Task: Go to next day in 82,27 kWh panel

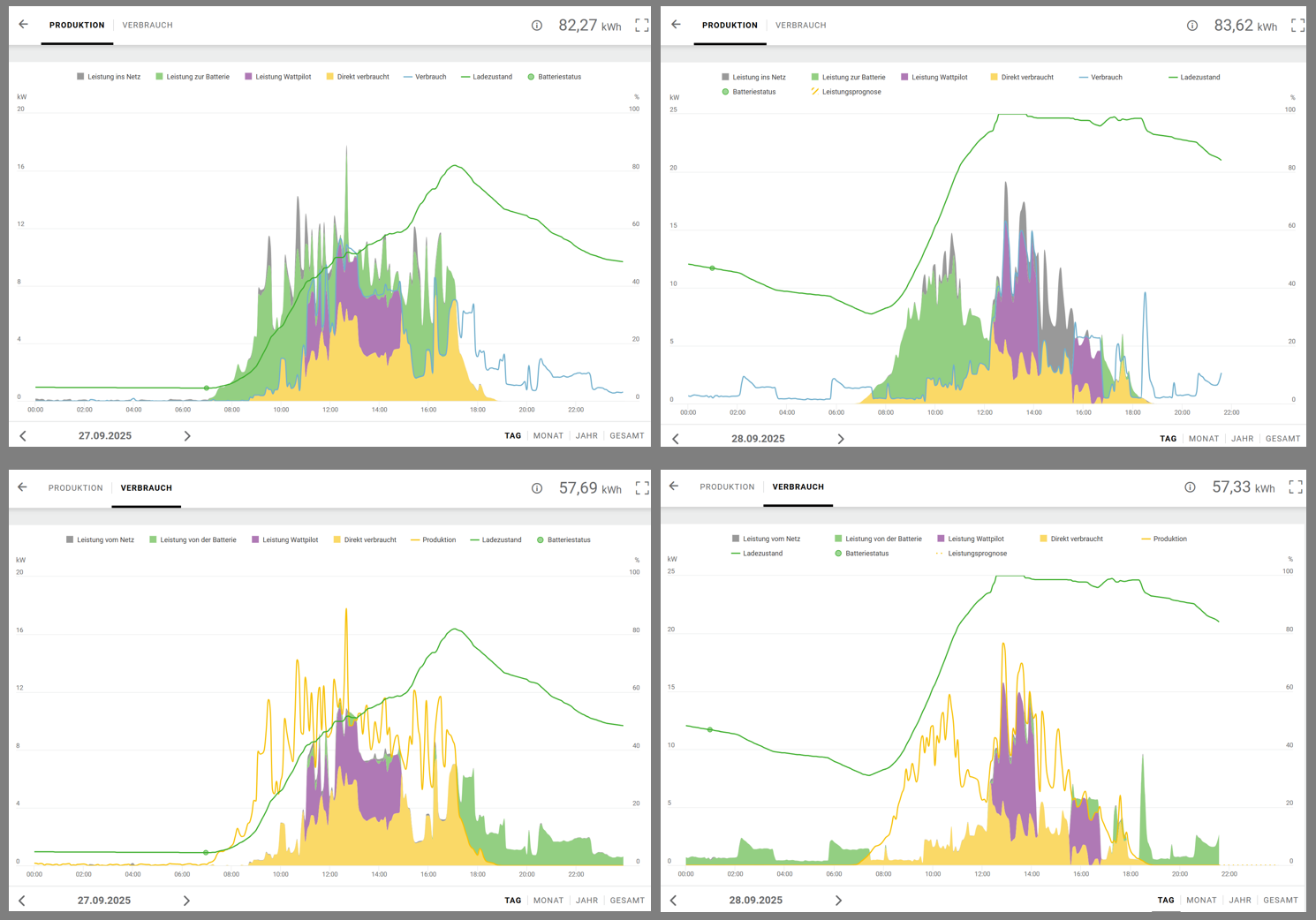Action: pyautogui.click(x=187, y=436)
